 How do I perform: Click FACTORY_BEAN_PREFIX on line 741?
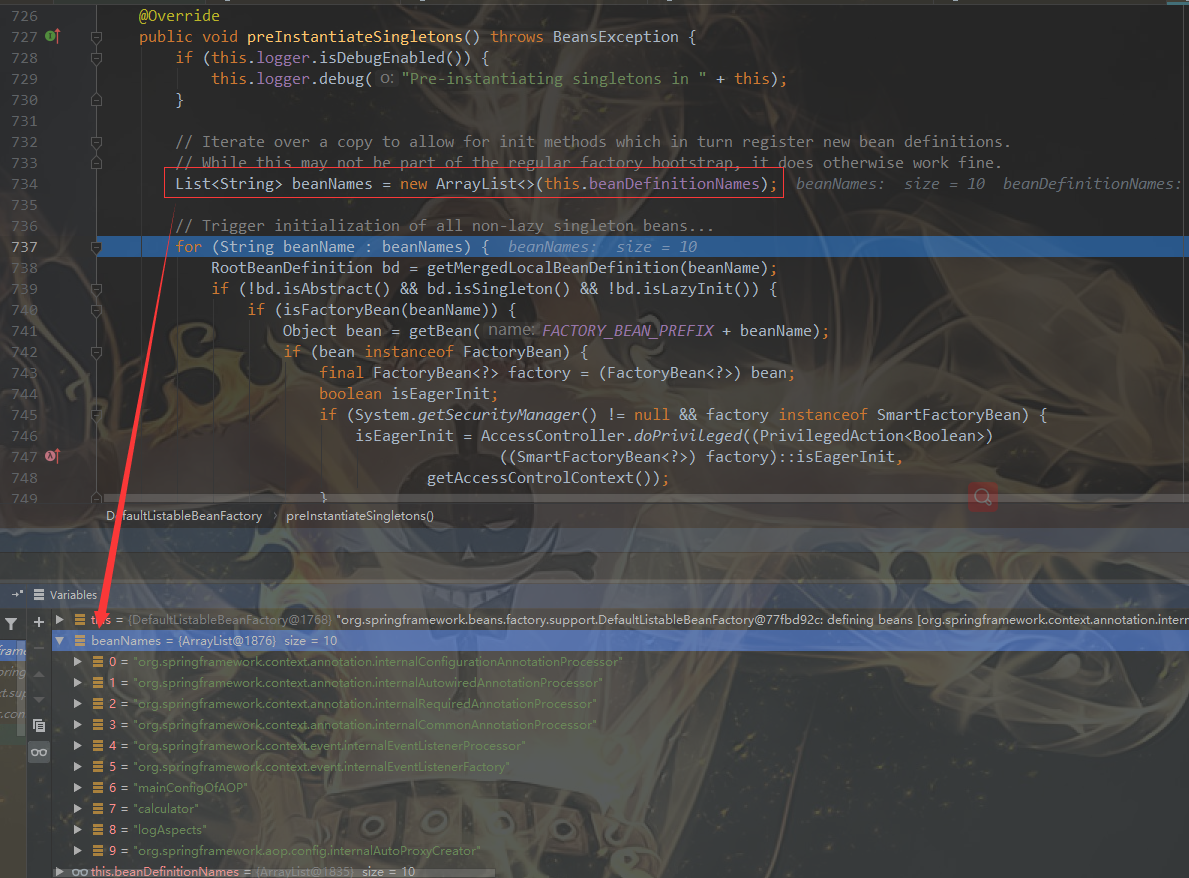628,331
